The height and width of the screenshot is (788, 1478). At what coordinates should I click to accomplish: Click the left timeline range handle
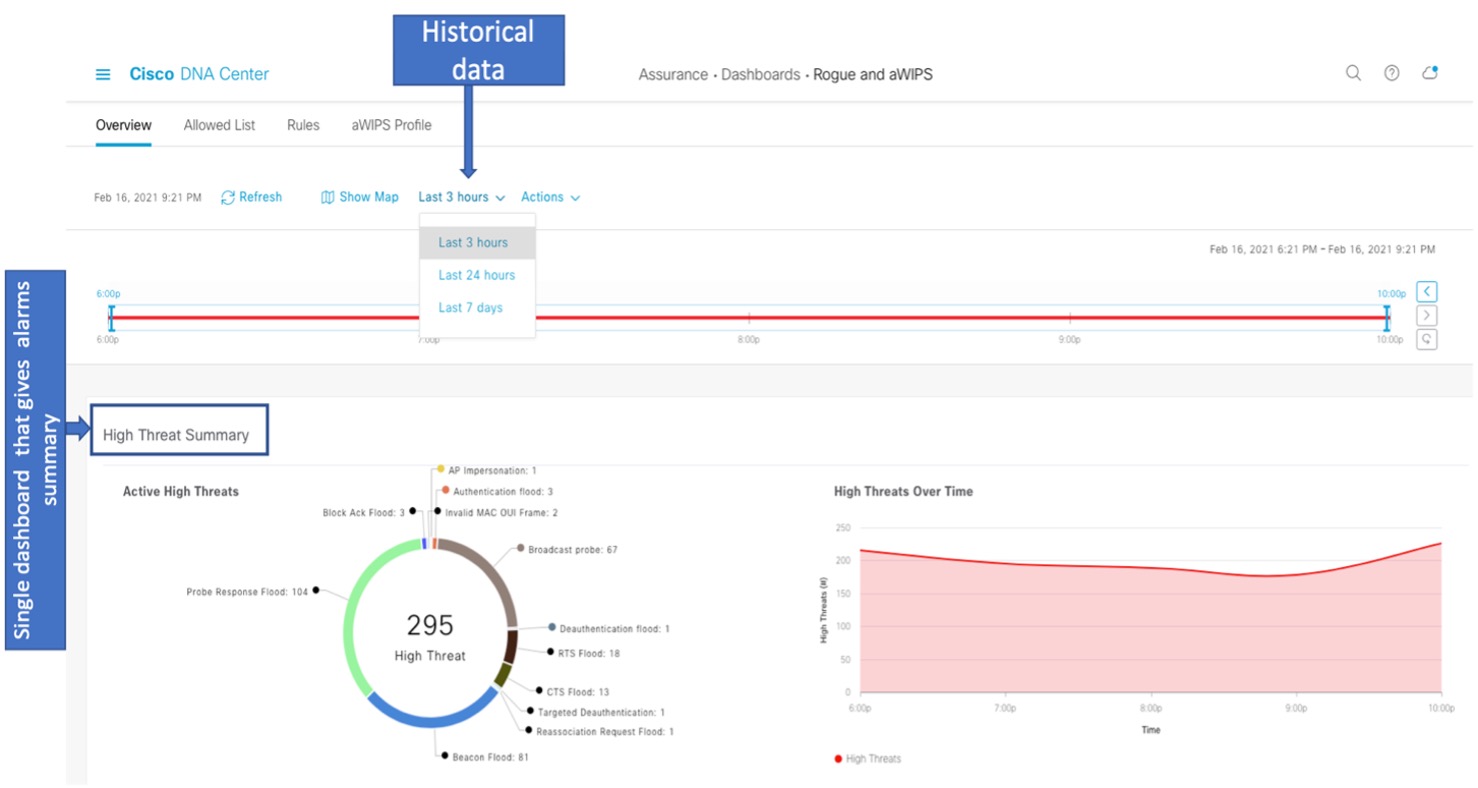[x=111, y=318]
